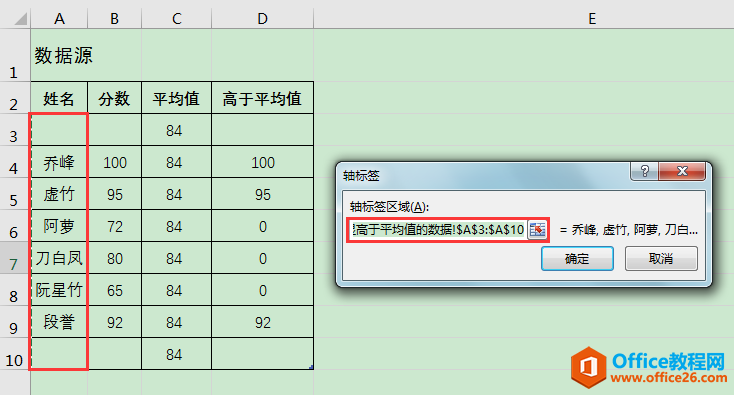Click the cell with name 刀白凤

coord(59,258)
